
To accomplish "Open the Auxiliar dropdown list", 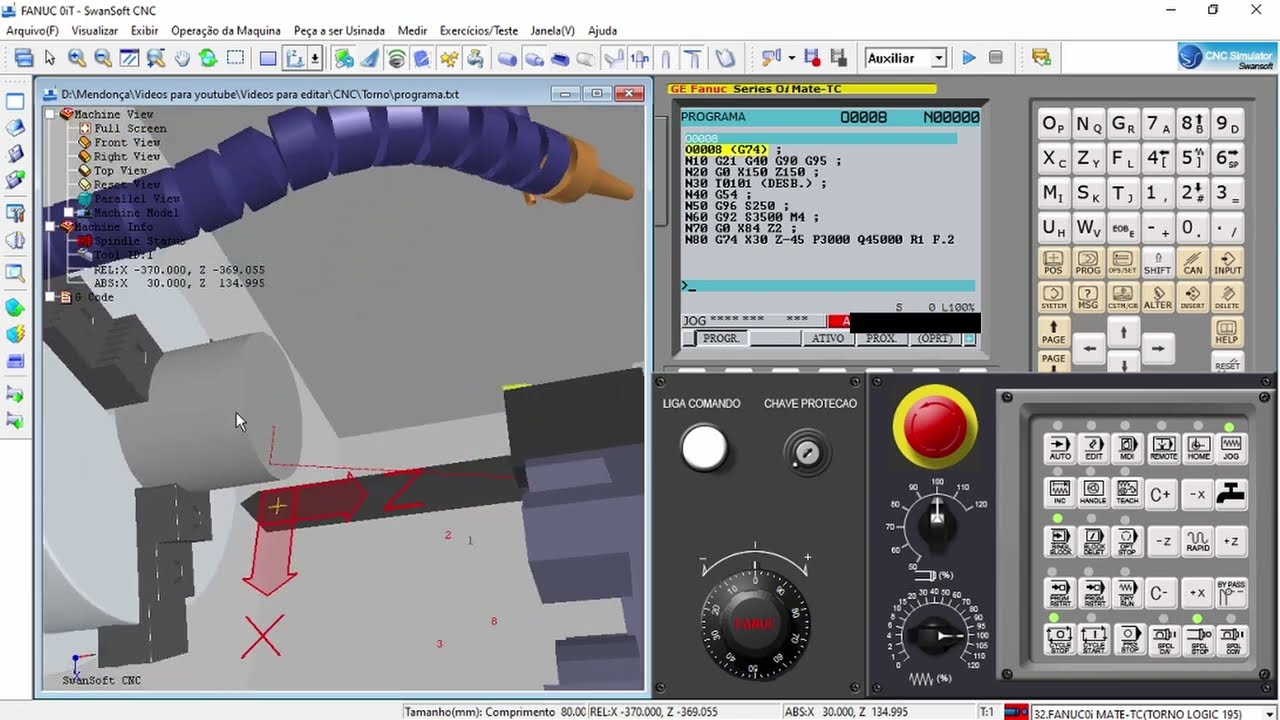I will tap(939, 59).
